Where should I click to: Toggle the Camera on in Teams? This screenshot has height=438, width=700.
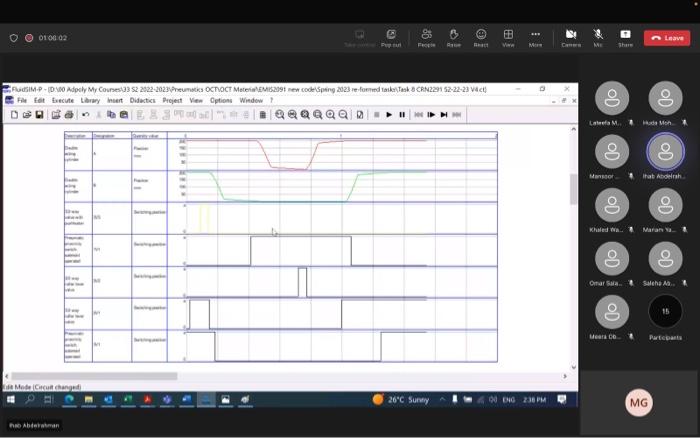571,38
